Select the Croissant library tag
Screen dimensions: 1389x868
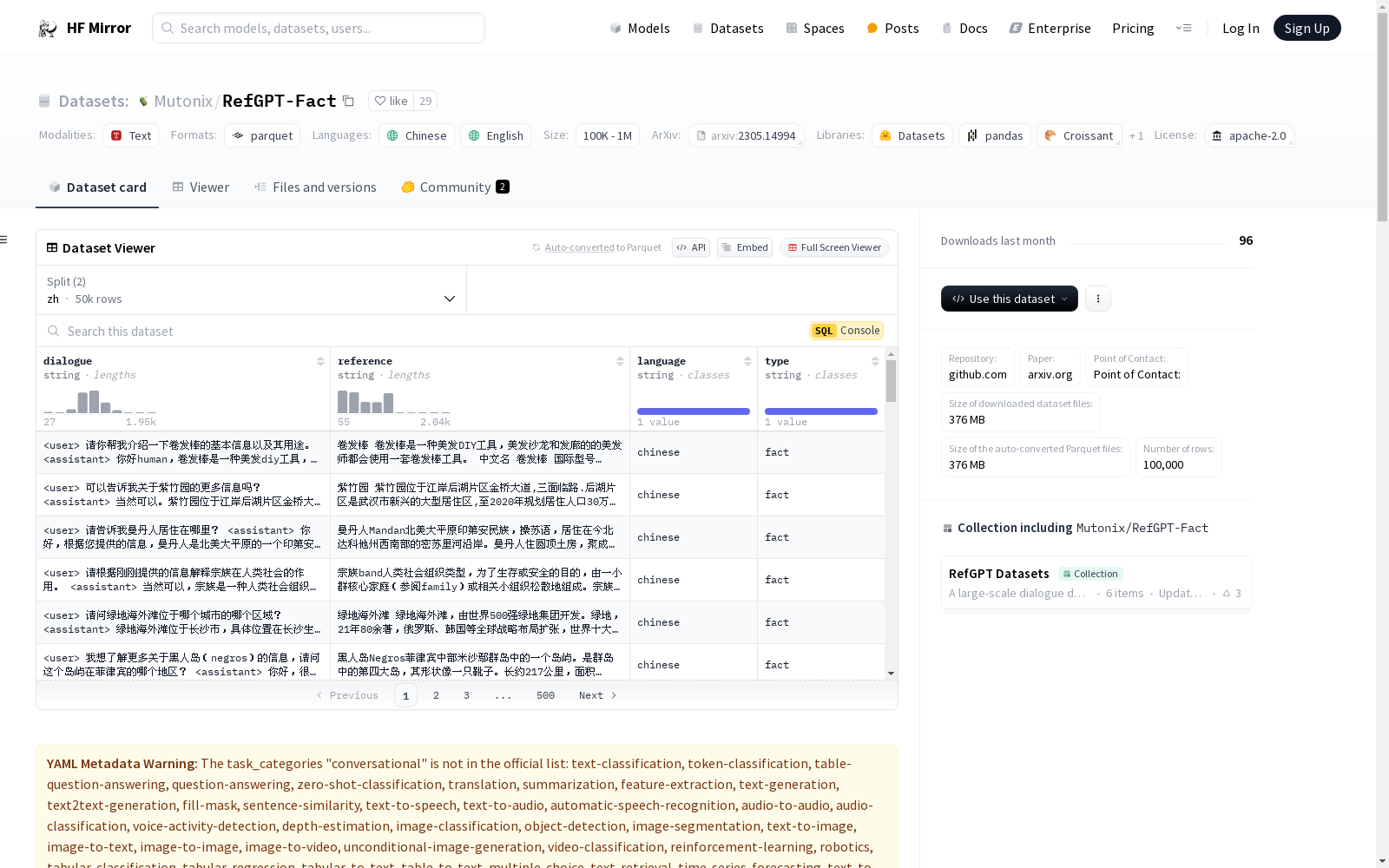pos(1079,135)
